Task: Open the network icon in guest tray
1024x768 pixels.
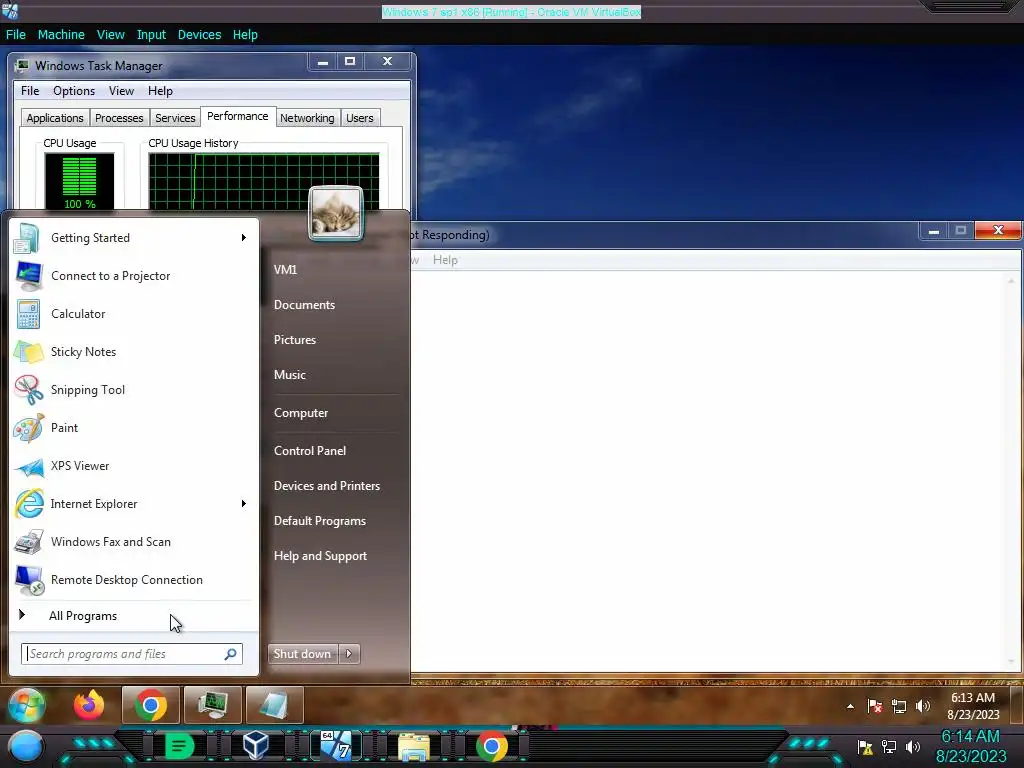Action: (899, 706)
